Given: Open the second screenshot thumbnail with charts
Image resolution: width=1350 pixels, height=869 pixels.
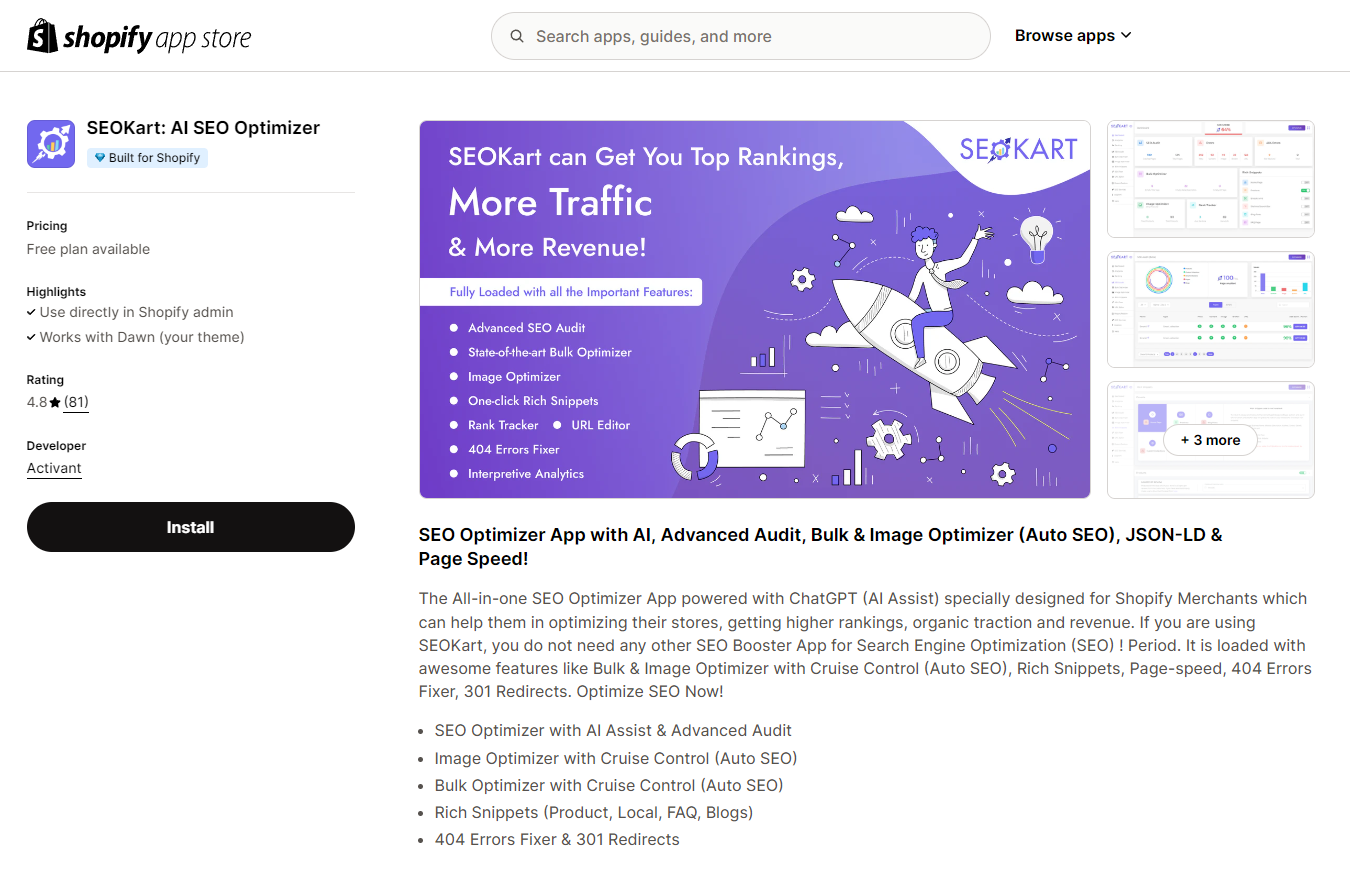Looking at the screenshot, I should (1211, 309).
